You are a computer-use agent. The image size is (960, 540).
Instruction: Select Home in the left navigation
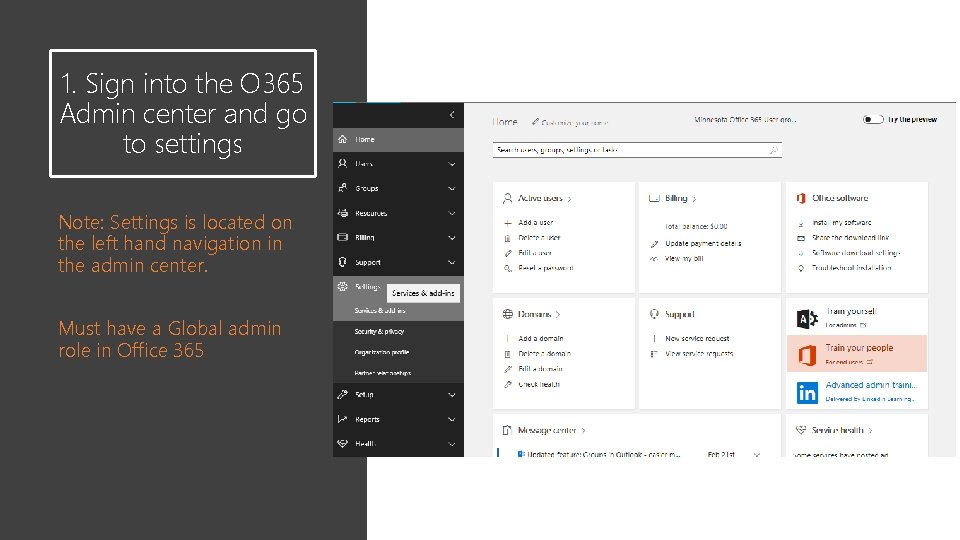(x=399, y=140)
